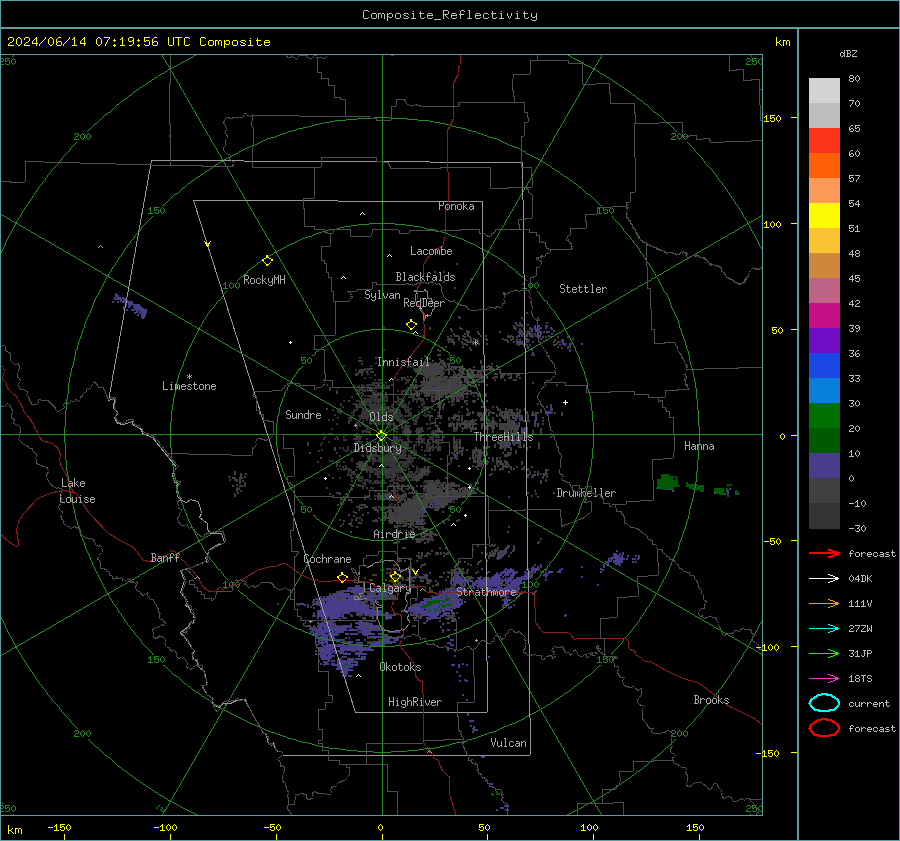Click the Brooks city label
Viewport: 900px width, 841px height.
click(x=711, y=700)
